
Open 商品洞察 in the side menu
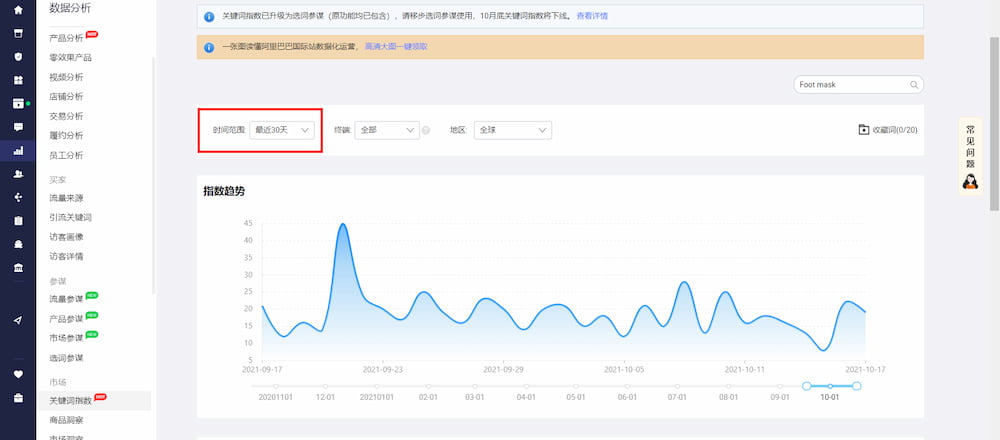[66, 420]
